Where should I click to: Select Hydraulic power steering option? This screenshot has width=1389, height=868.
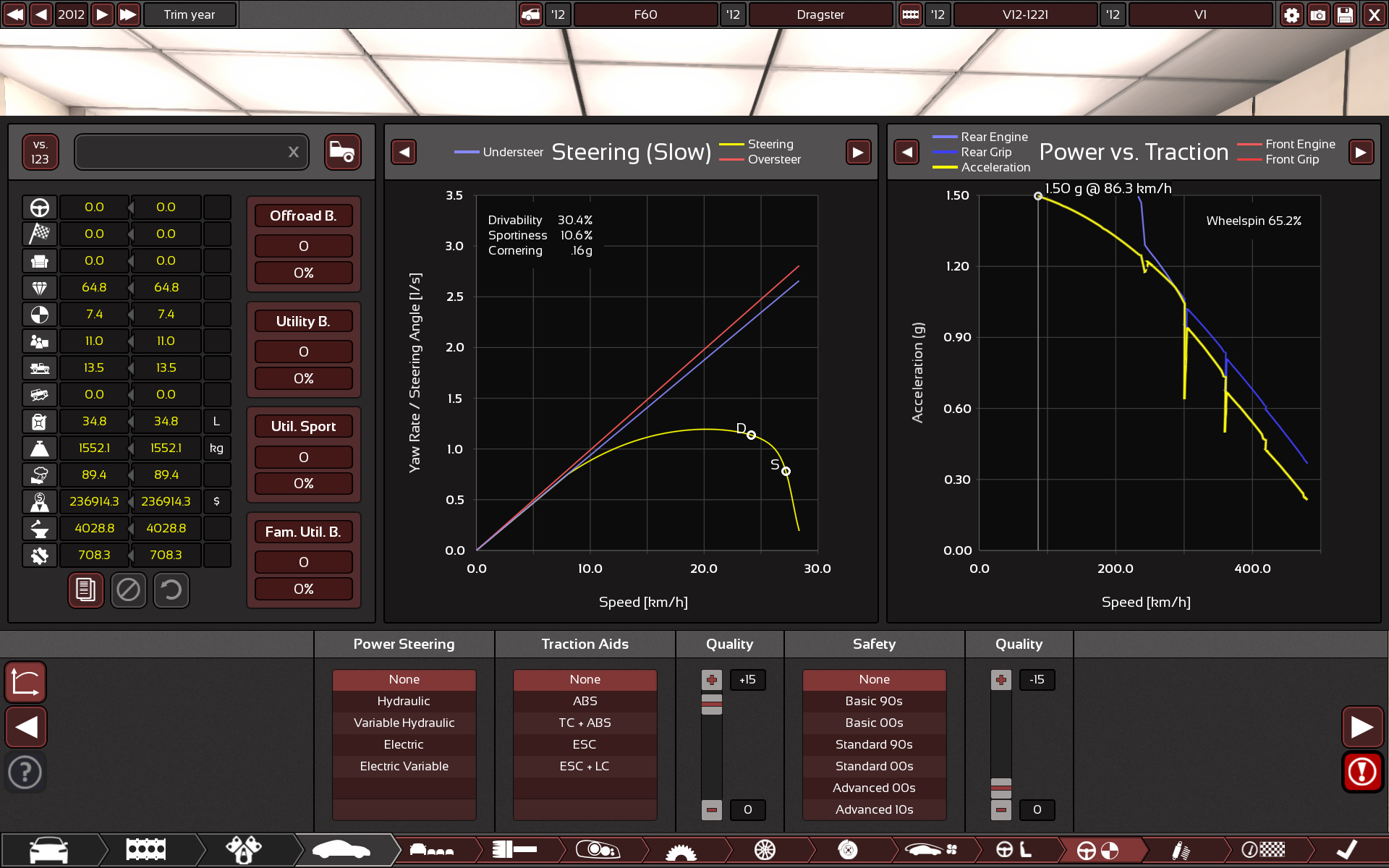(404, 701)
